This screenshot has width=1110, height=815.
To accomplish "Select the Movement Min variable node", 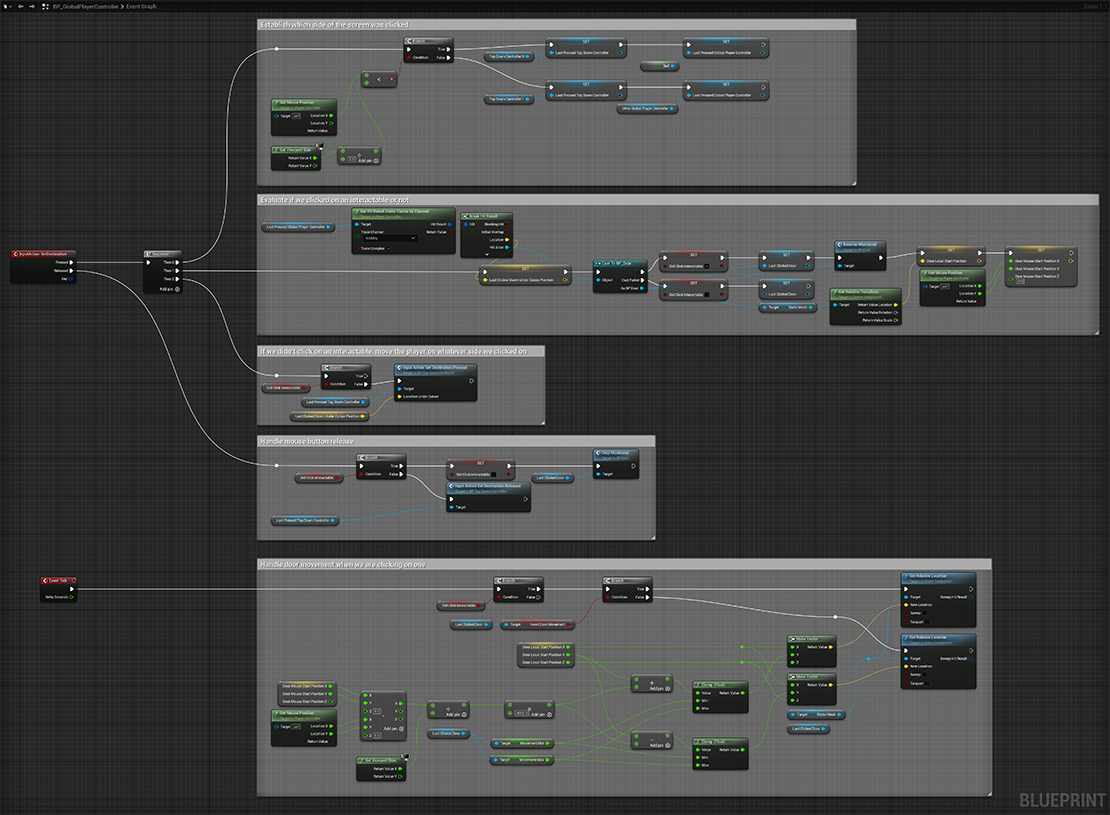I will tap(522, 743).
